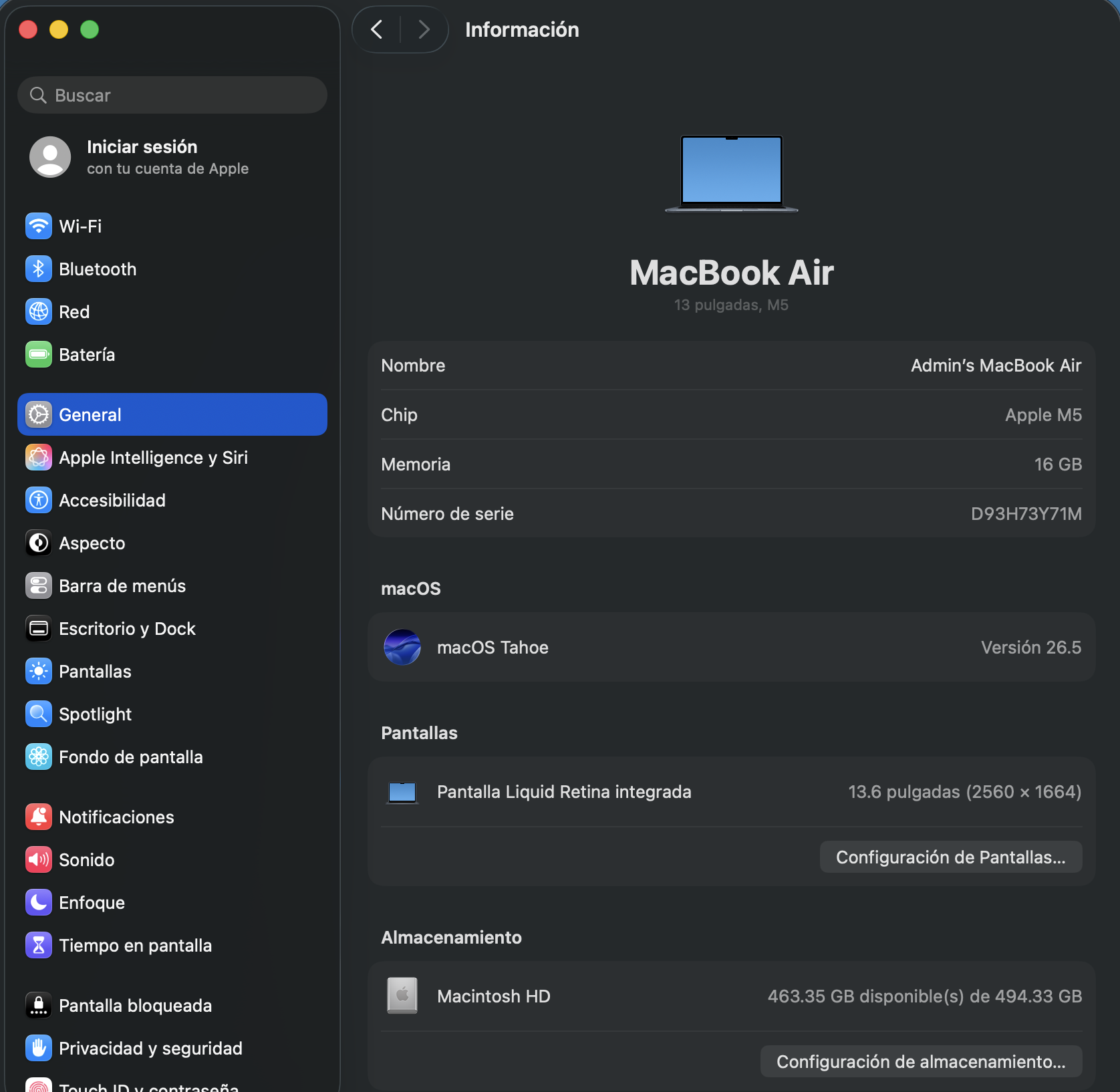
Task: Open the Sonido speaker icon
Action: click(x=39, y=859)
